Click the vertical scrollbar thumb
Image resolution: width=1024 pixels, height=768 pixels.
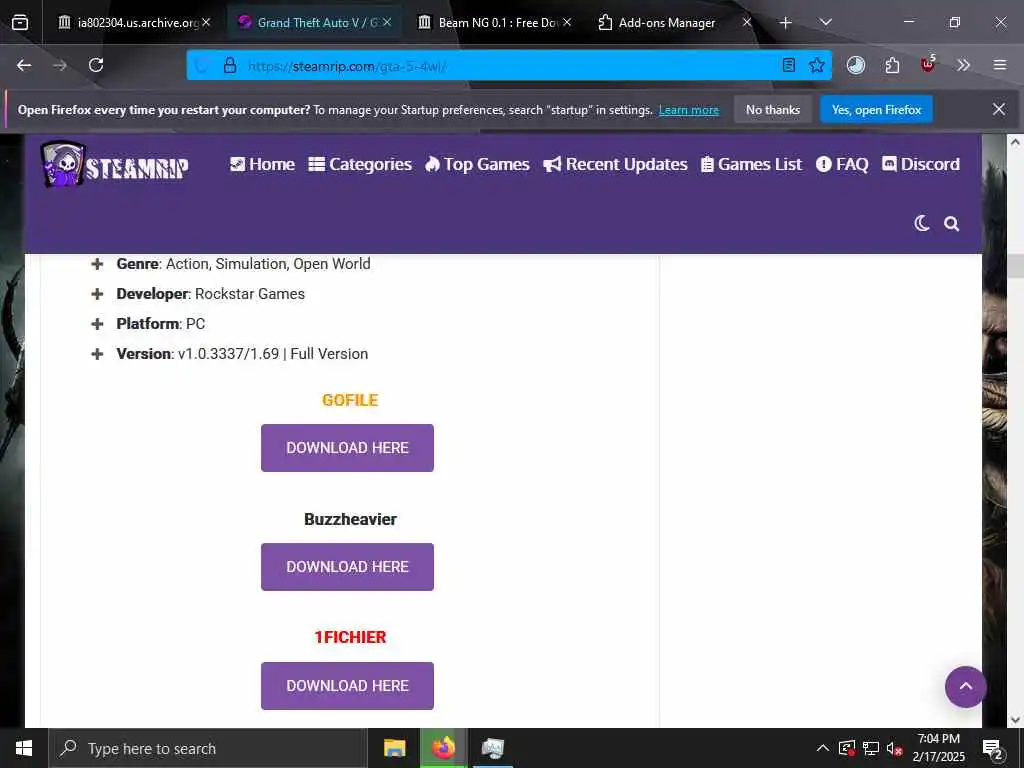pyautogui.click(x=1015, y=266)
